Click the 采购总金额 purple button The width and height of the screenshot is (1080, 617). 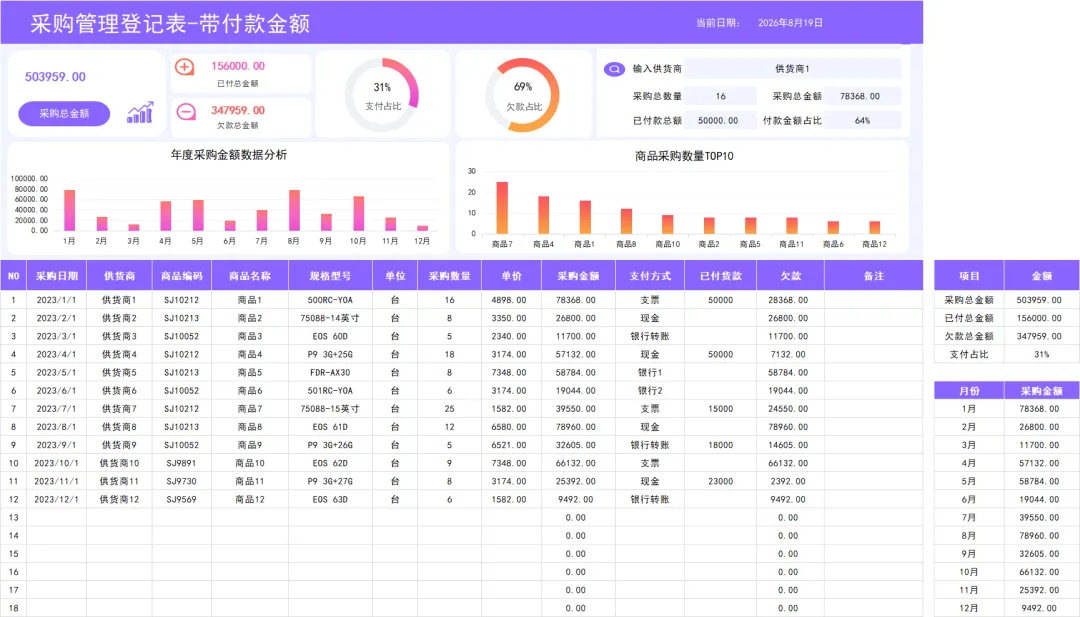[64, 114]
